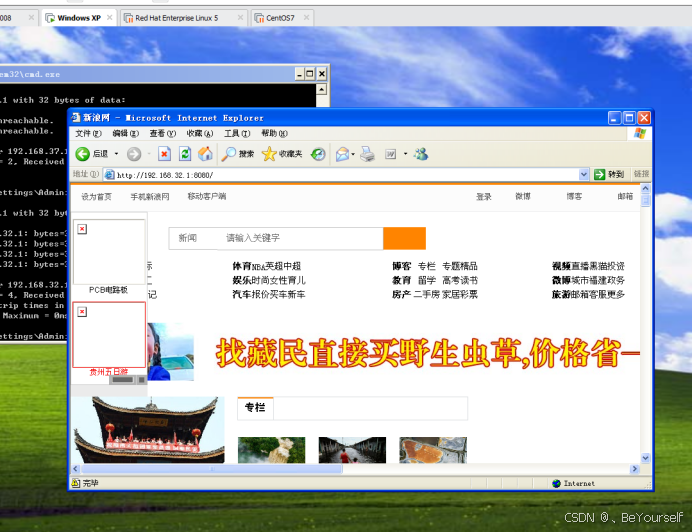Image resolution: width=692 pixels, height=532 pixels.
Task: Go back with the IE Back arrow
Action: tap(83, 154)
